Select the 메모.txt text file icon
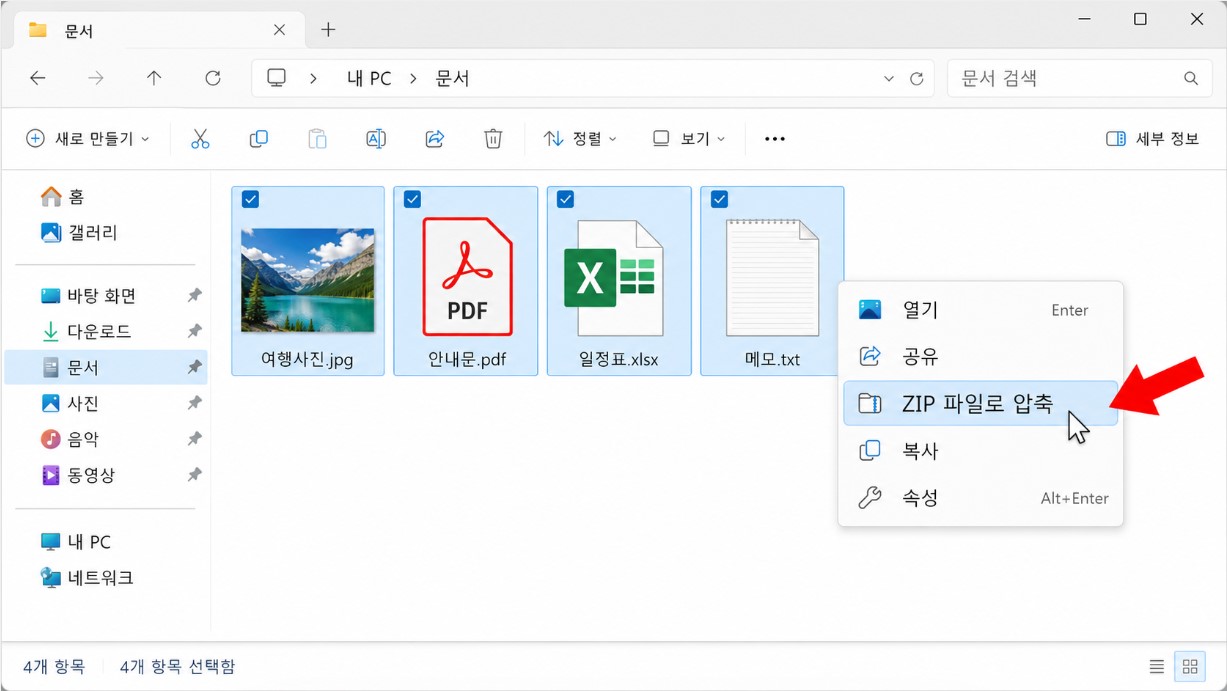The image size is (1227, 691). pyautogui.click(x=772, y=277)
